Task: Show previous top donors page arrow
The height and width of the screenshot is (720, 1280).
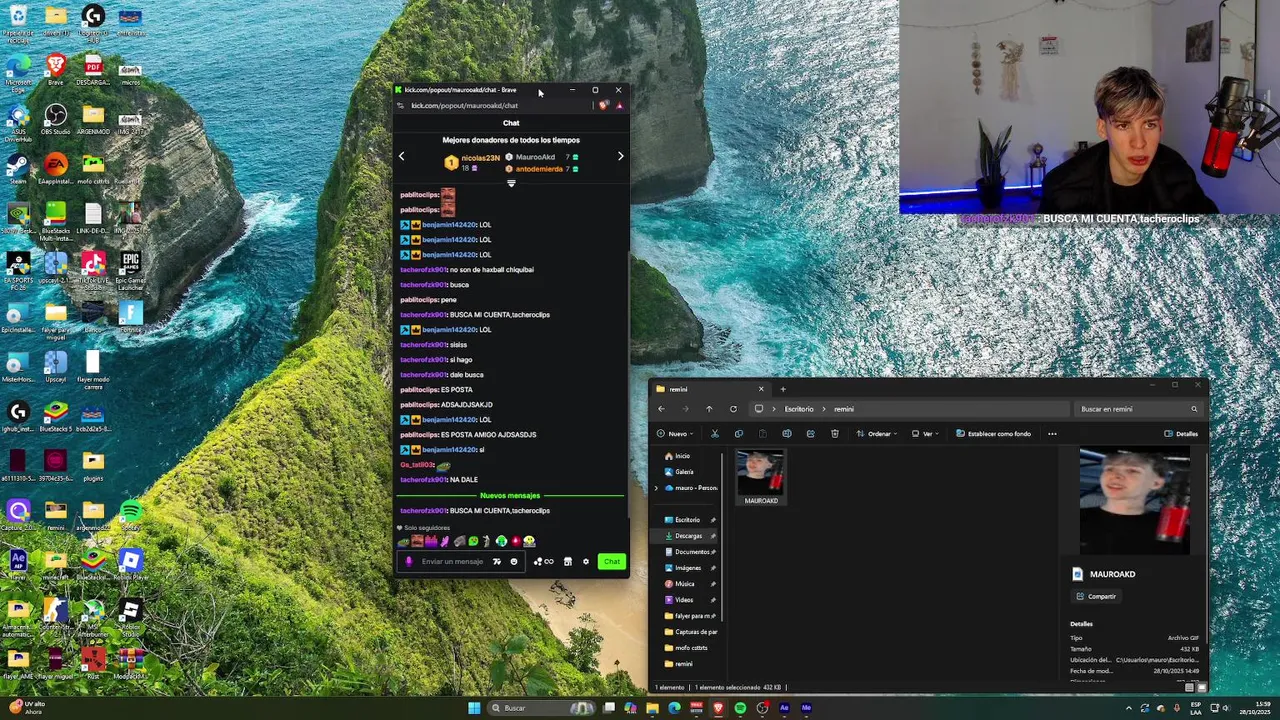Action: [402, 156]
